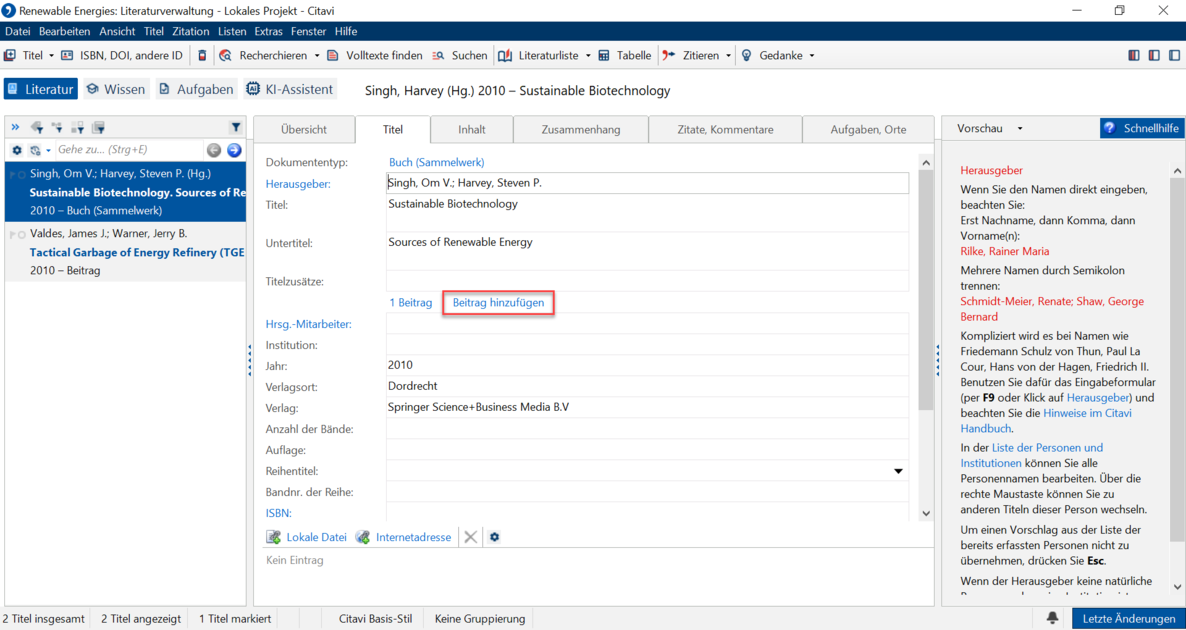The height and width of the screenshot is (630, 1186).
Task: Open the Extras menu
Action: (x=269, y=31)
